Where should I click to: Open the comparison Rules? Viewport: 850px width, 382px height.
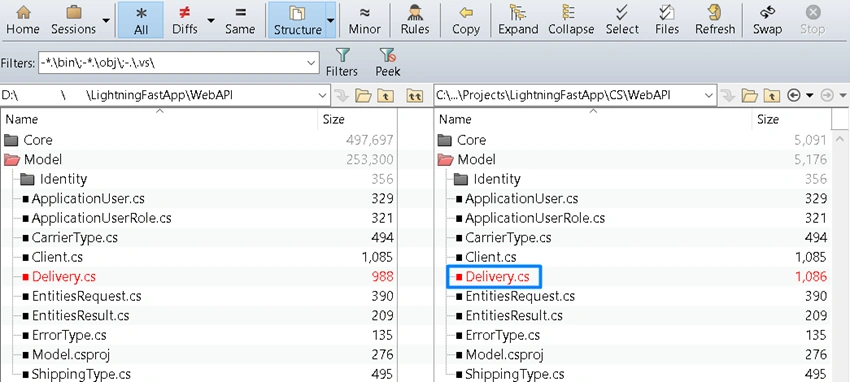point(415,20)
